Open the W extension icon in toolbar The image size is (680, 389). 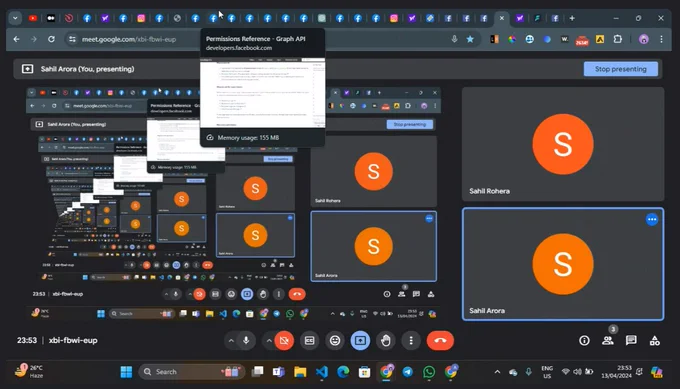pos(564,39)
